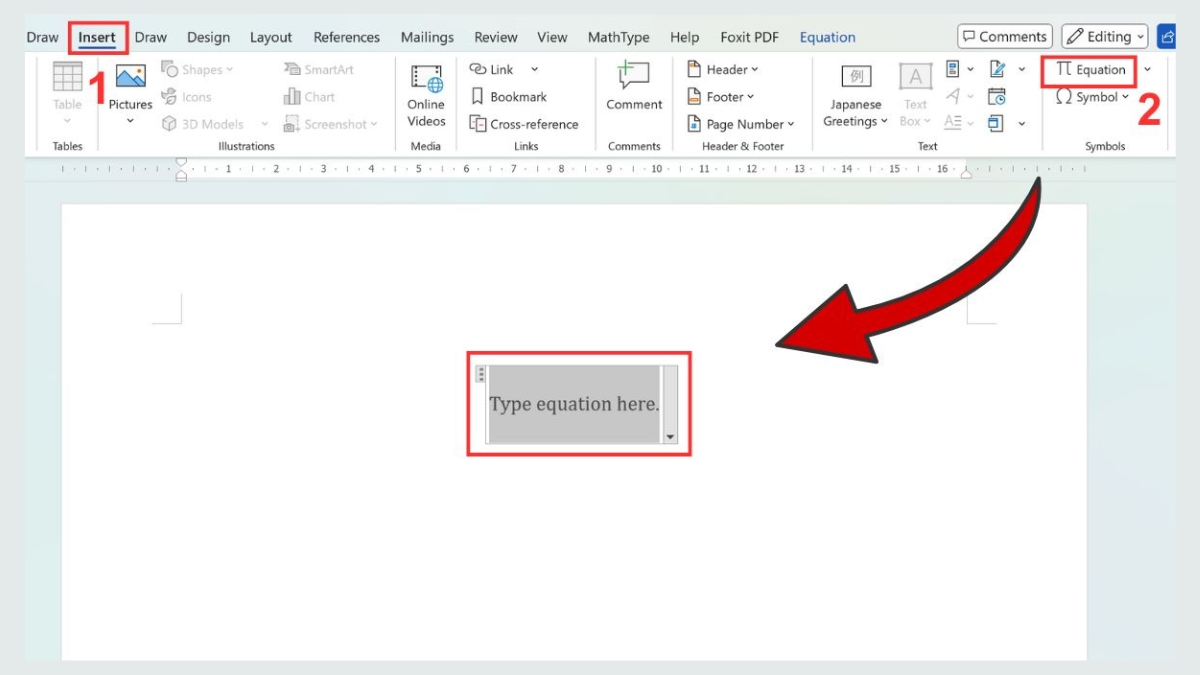
Task: Click the Pictures icon in Illustrations
Action: [130, 76]
